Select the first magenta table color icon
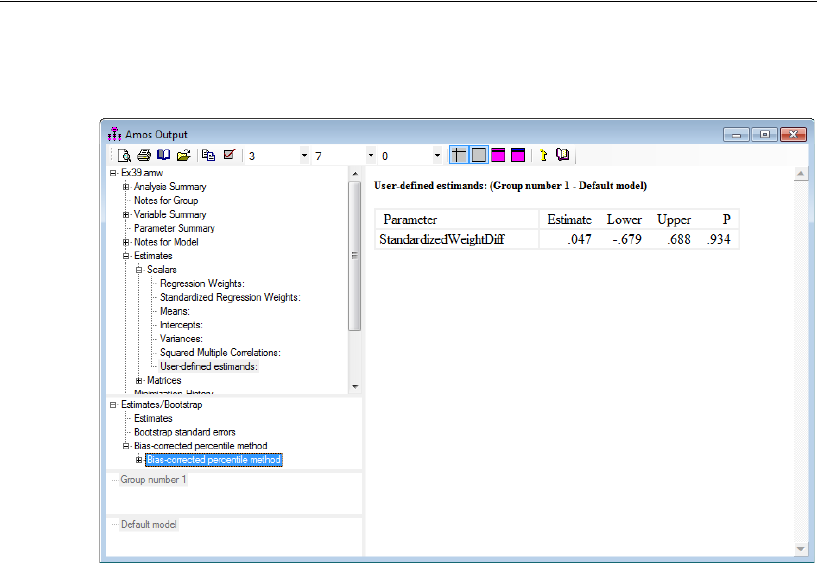 498,155
